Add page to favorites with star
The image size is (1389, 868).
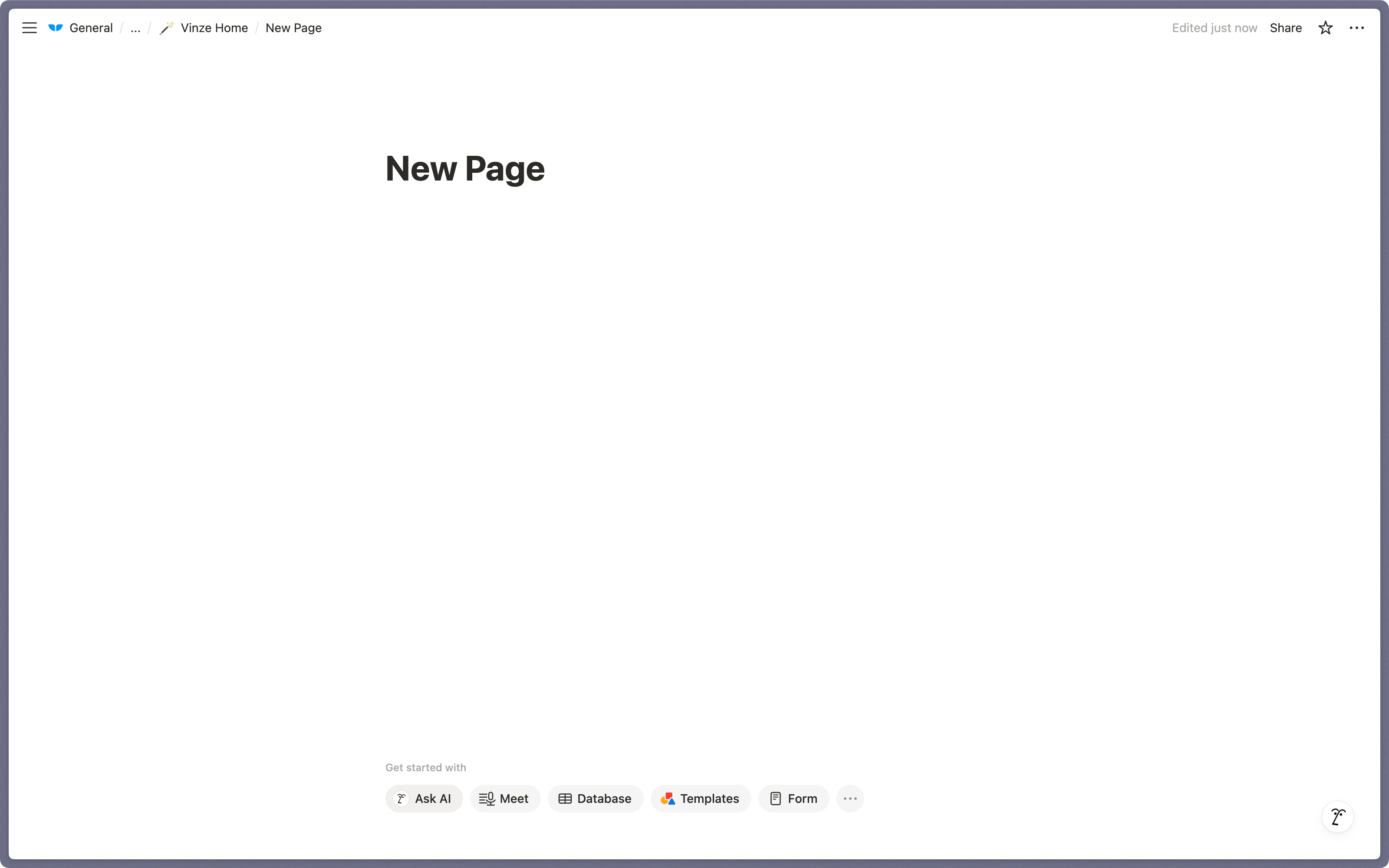click(x=1325, y=27)
